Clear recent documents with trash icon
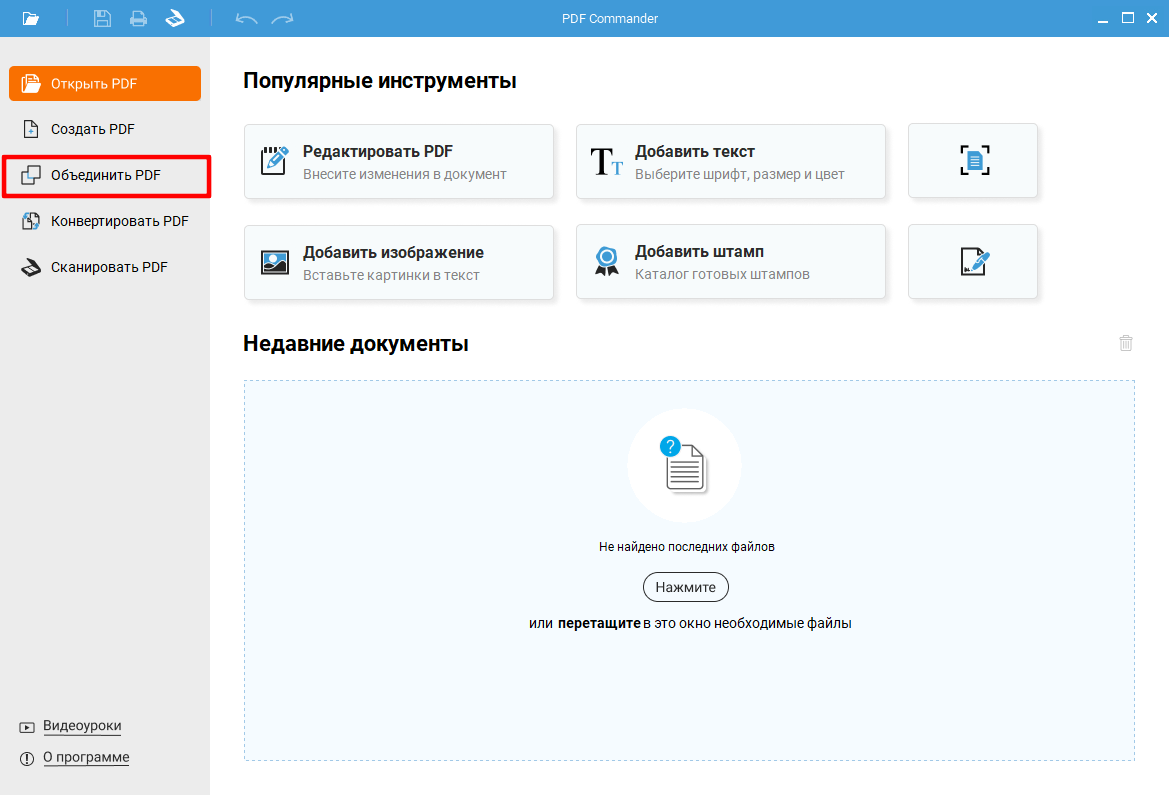This screenshot has height=795, width=1169. (x=1126, y=343)
